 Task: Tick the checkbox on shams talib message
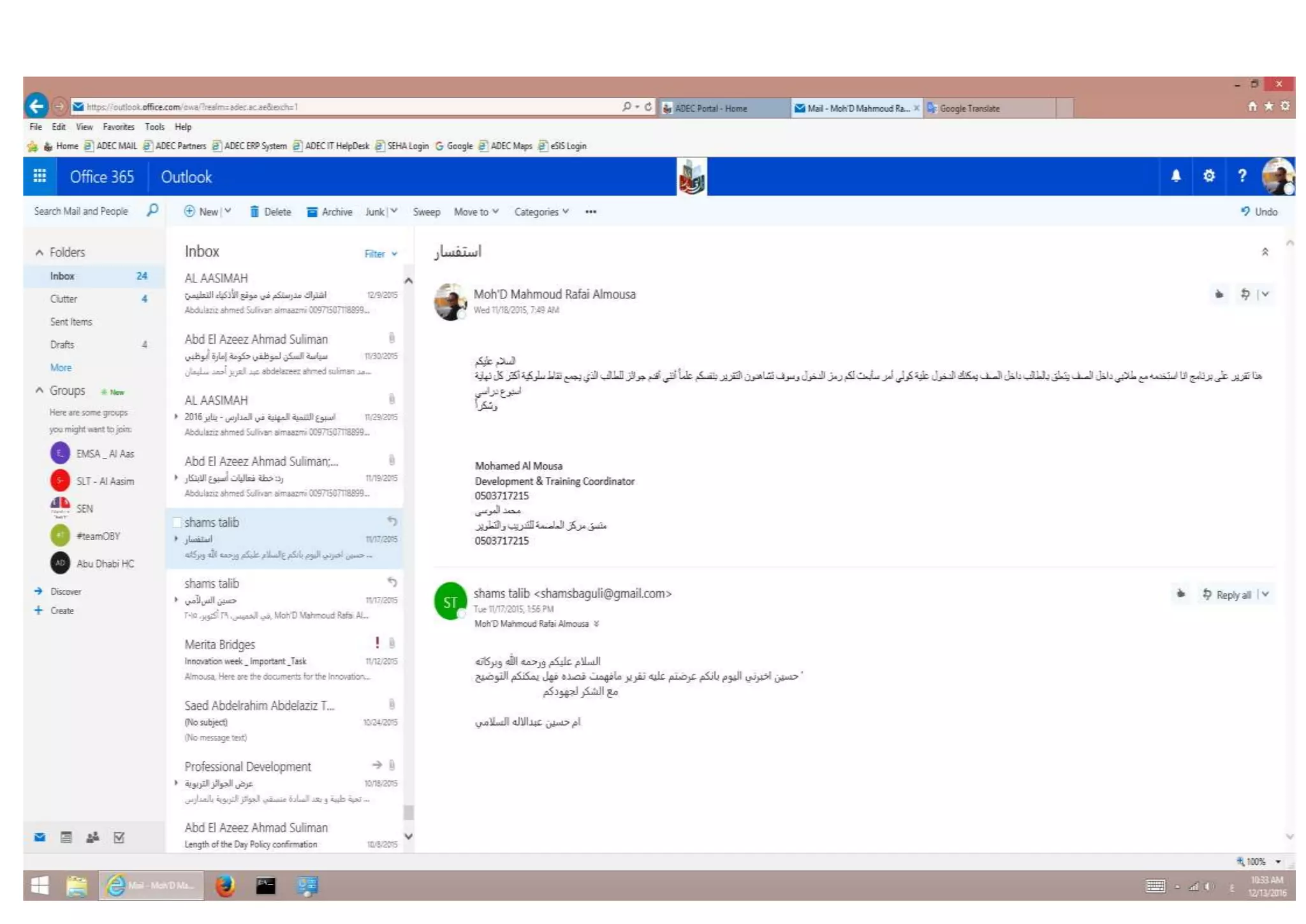[177, 522]
